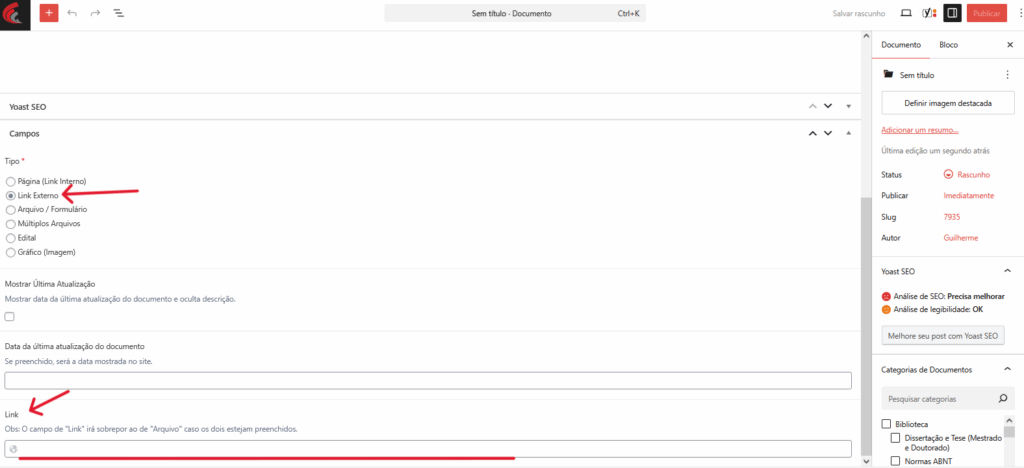Toggle the settings sidebar panel icon
Screen dimensions: 1024x468
click(952, 13)
